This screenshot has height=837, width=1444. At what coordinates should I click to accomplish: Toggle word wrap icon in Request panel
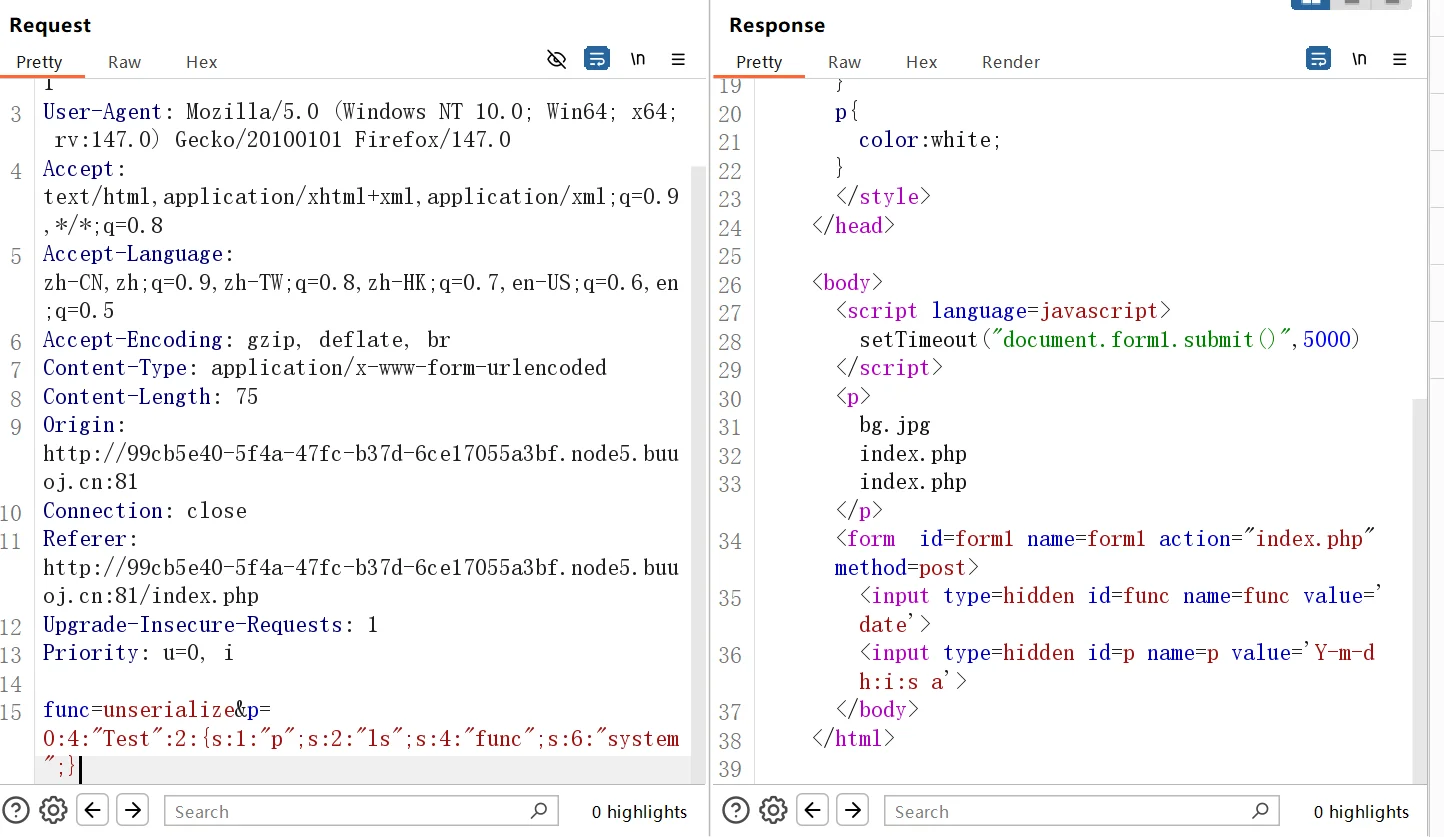[597, 60]
